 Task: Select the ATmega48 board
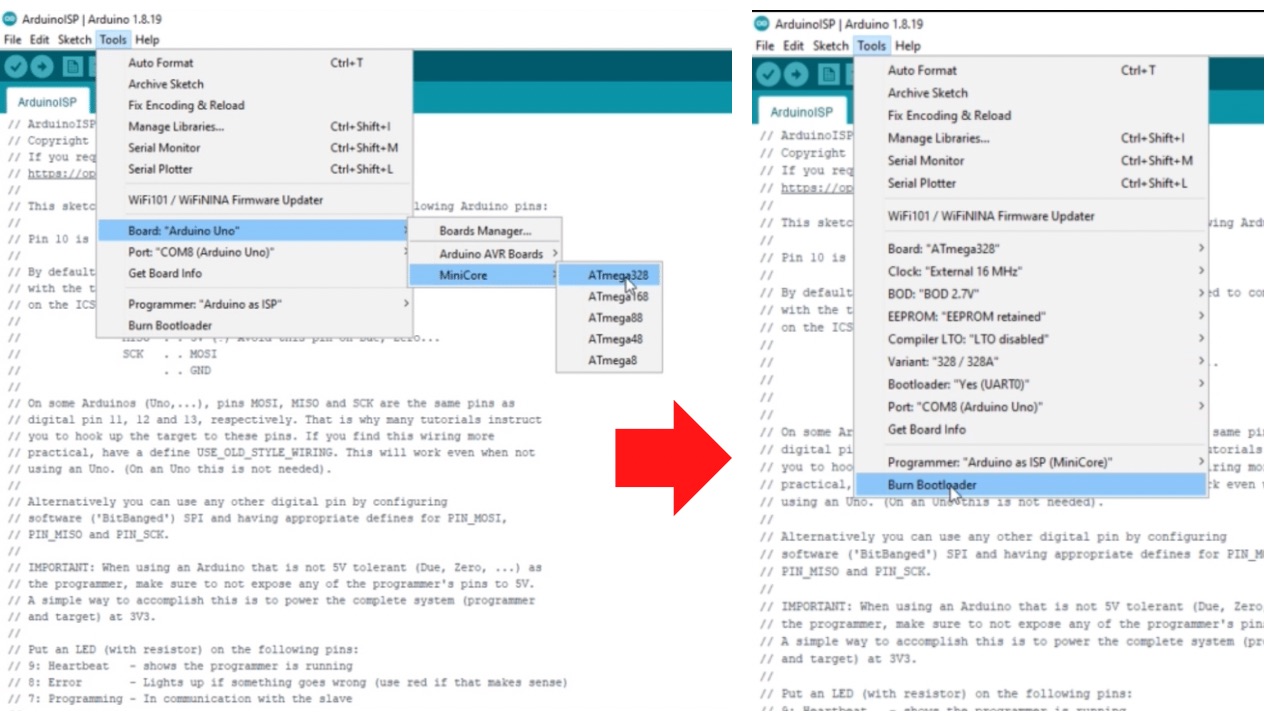pos(609,339)
